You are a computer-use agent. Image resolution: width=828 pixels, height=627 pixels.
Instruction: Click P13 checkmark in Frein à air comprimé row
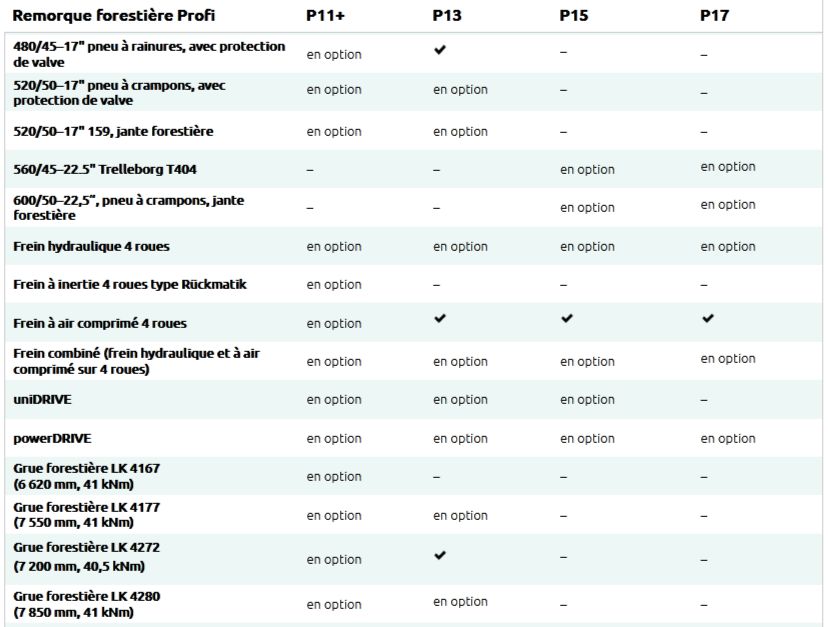[440, 319]
